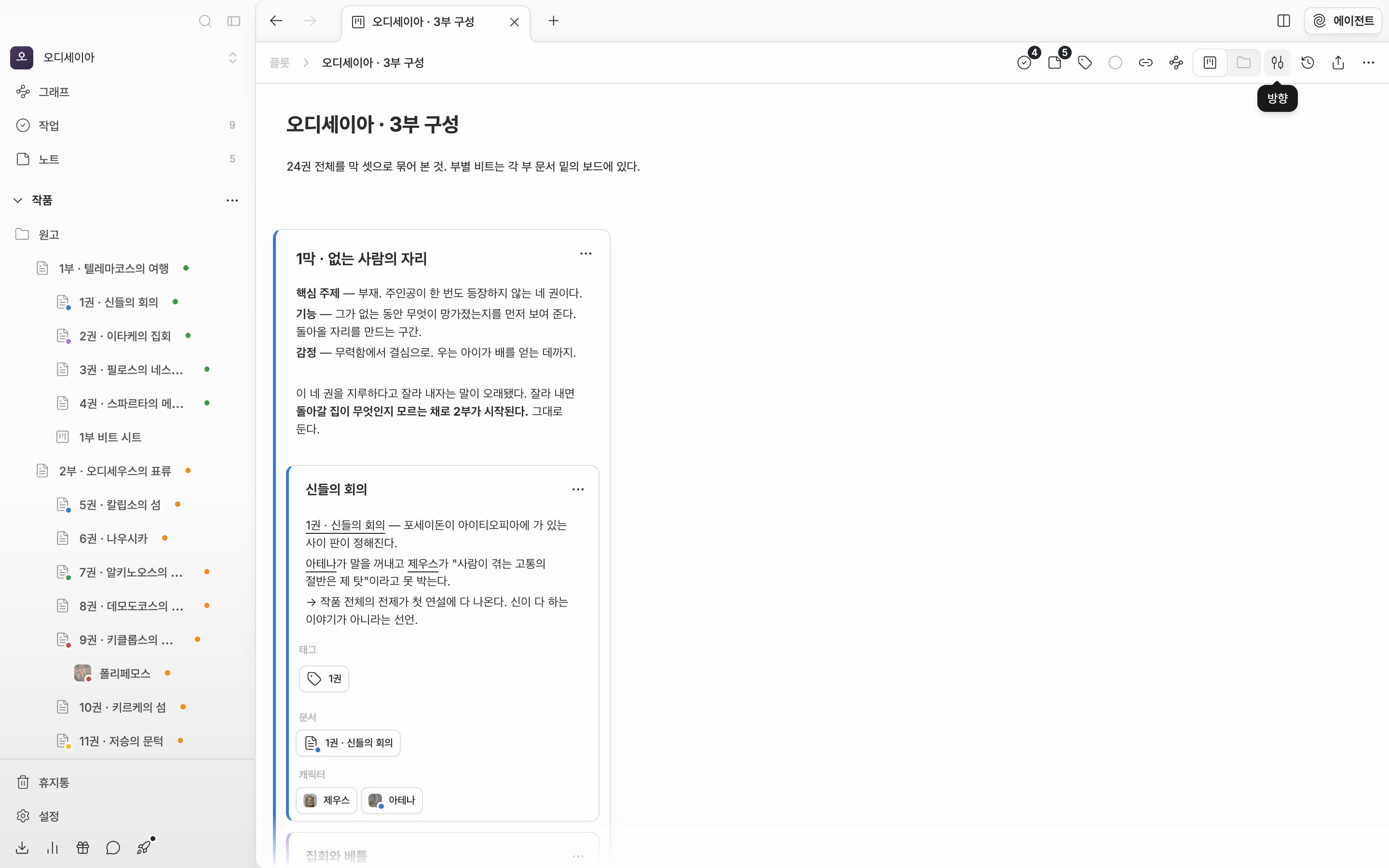Open 9권 · 키클롭스의 ... document
This screenshot has height=868, width=1389.
[x=127, y=639]
